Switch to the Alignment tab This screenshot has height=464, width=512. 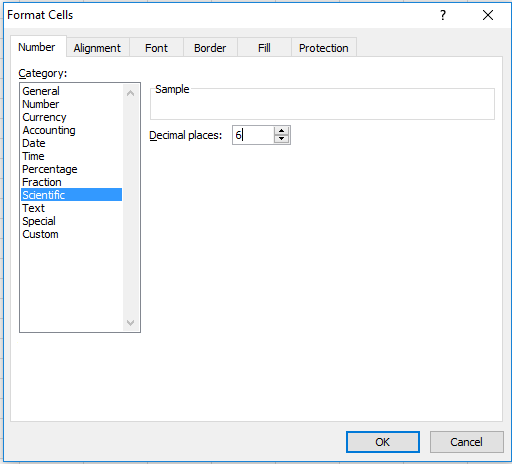point(97,48)
